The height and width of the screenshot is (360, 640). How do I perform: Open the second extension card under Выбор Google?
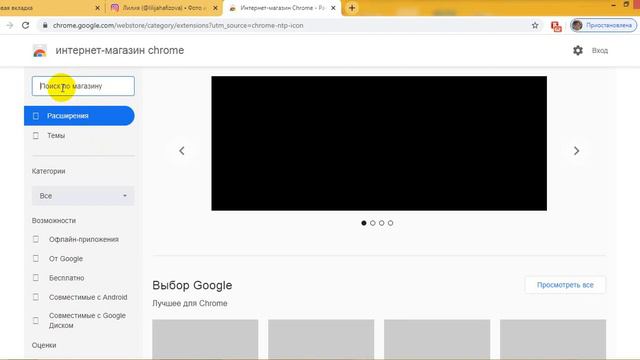pyautogui.click(x=321, y=339)
